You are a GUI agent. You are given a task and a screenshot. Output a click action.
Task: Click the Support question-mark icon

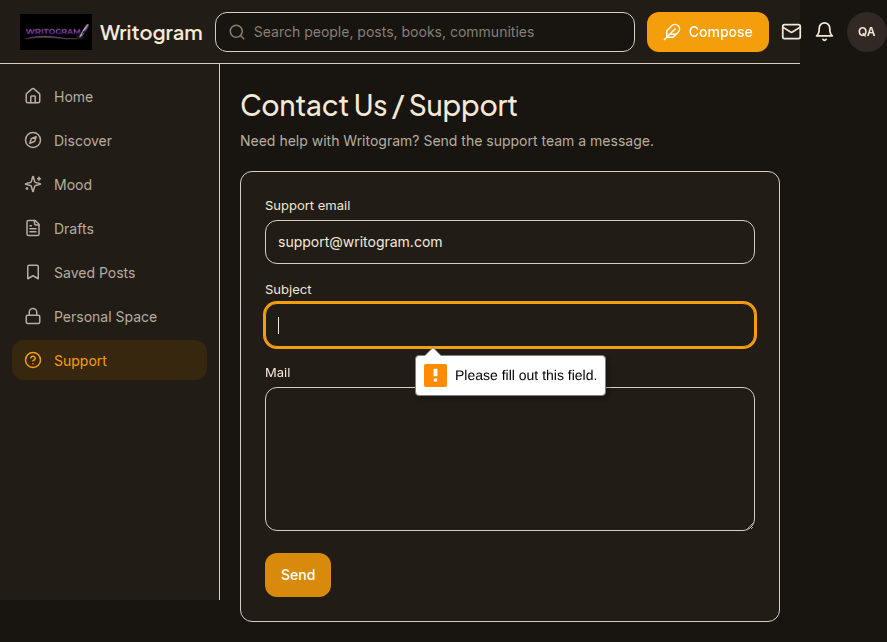click(33, 360)
